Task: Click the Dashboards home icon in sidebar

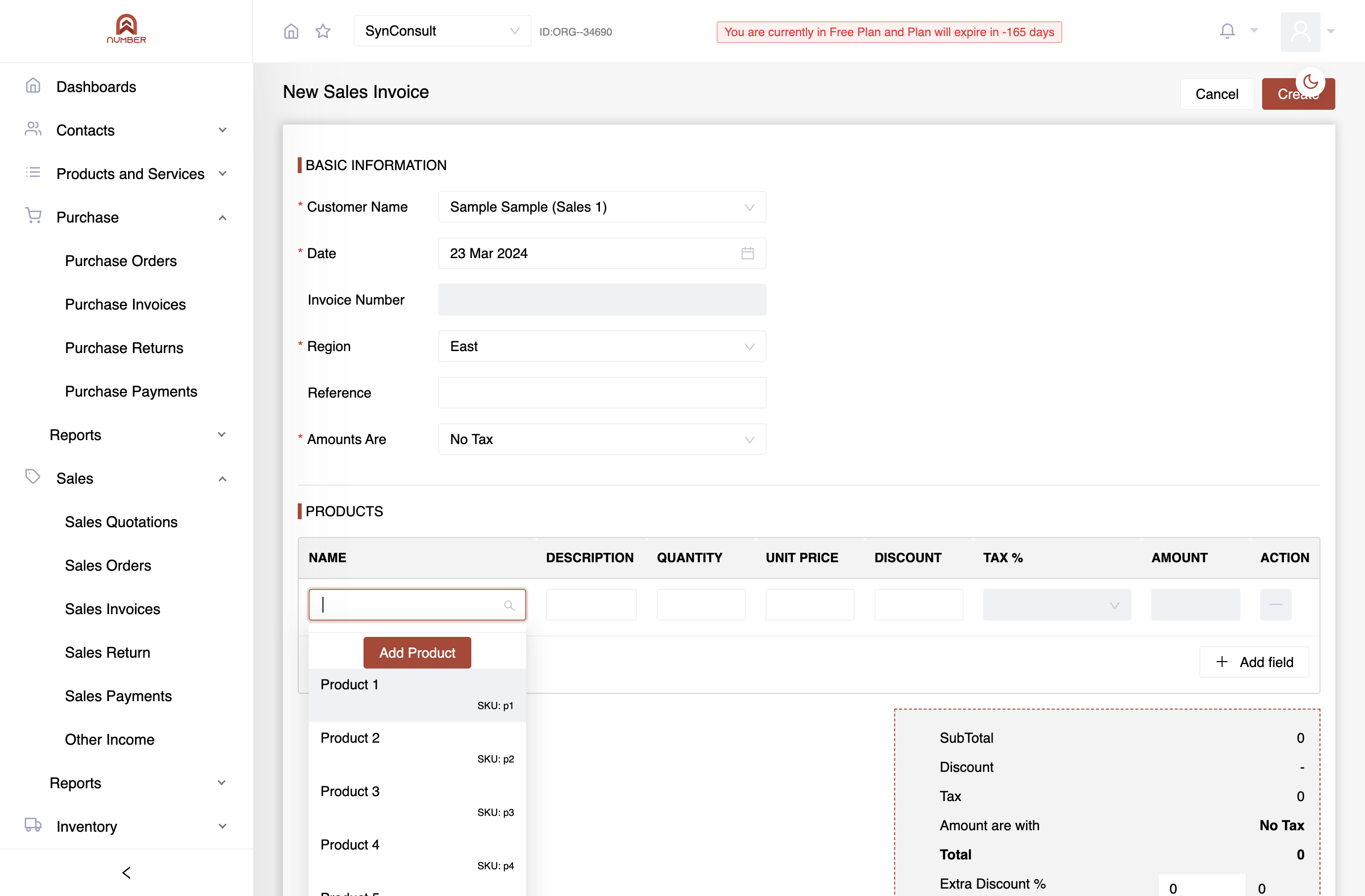Action: point(33,86)
